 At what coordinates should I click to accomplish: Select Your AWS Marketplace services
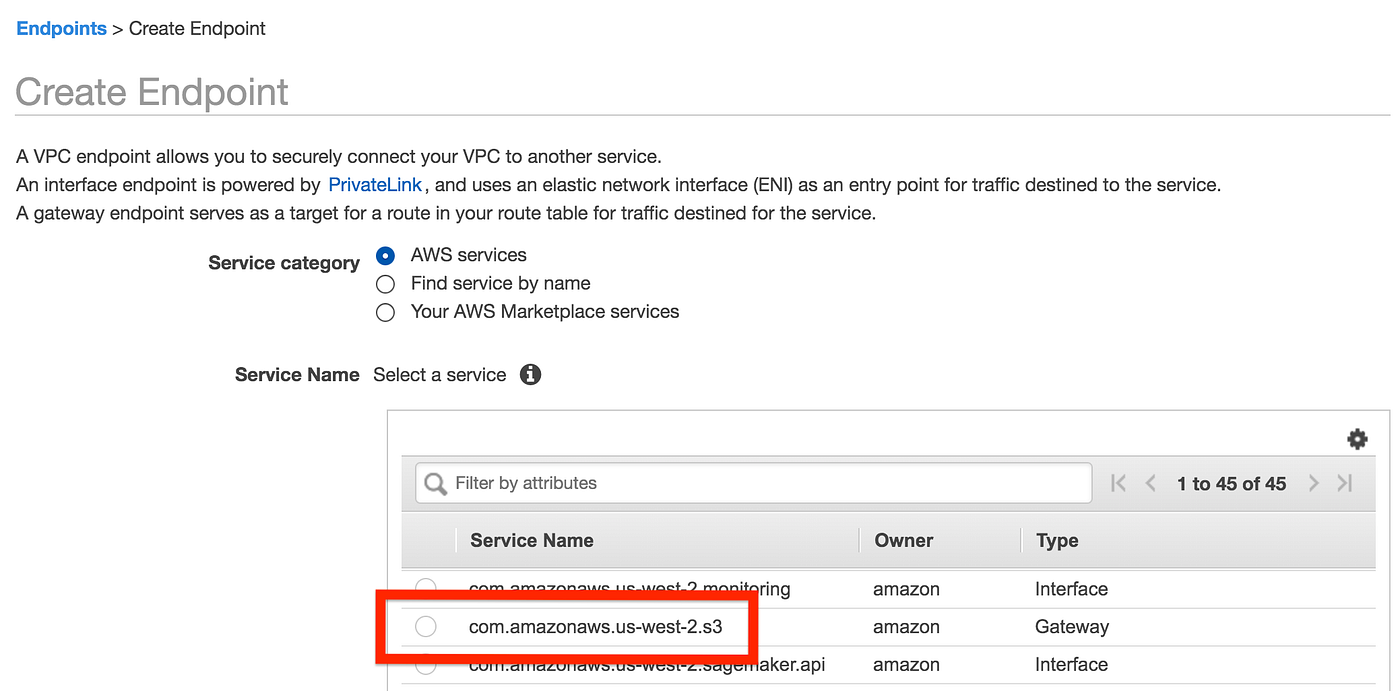click(385, 312)
